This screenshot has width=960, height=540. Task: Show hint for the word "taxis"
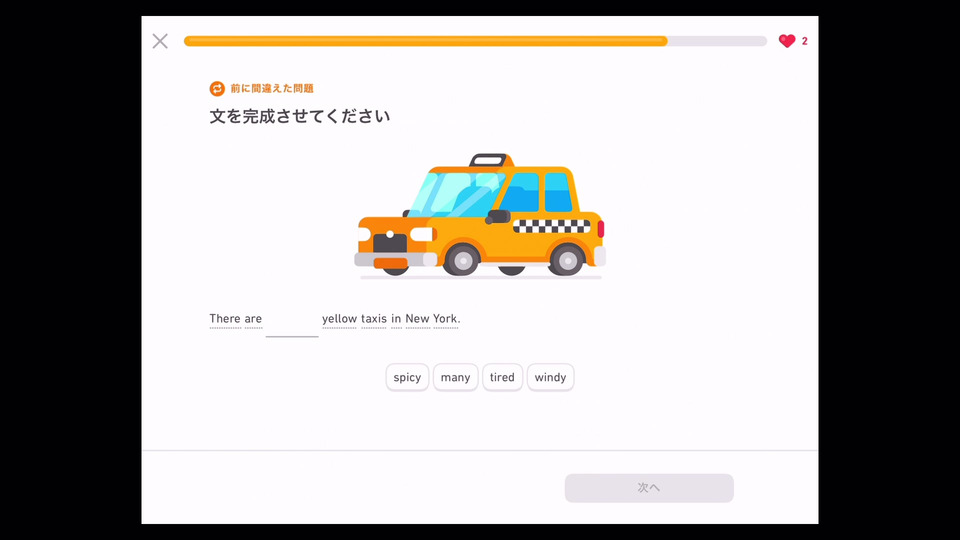[x=373, y=319]
